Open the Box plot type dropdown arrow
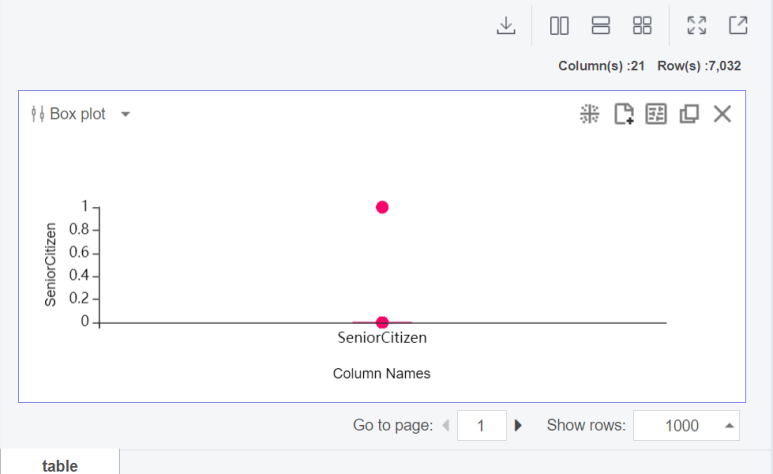Viewport: 773px width, 474px height. click(126, 114)
